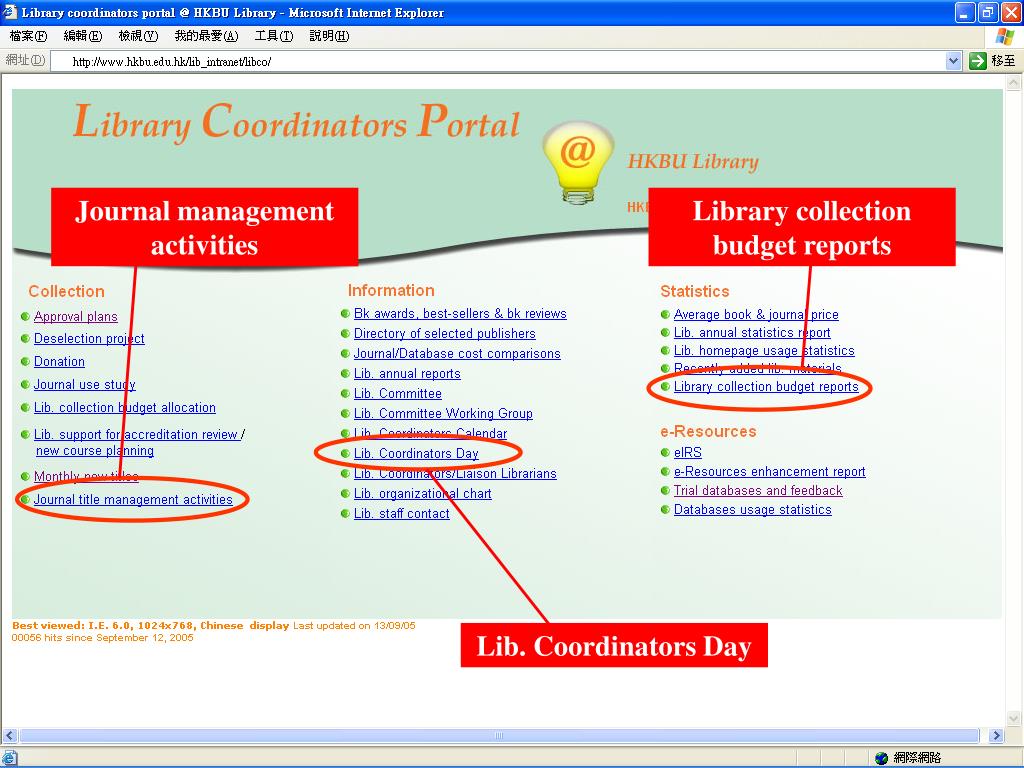Screen dimensions: 1024x768
Task: Click the vertical scrollbar down arrow
Action: (1014, 718)
